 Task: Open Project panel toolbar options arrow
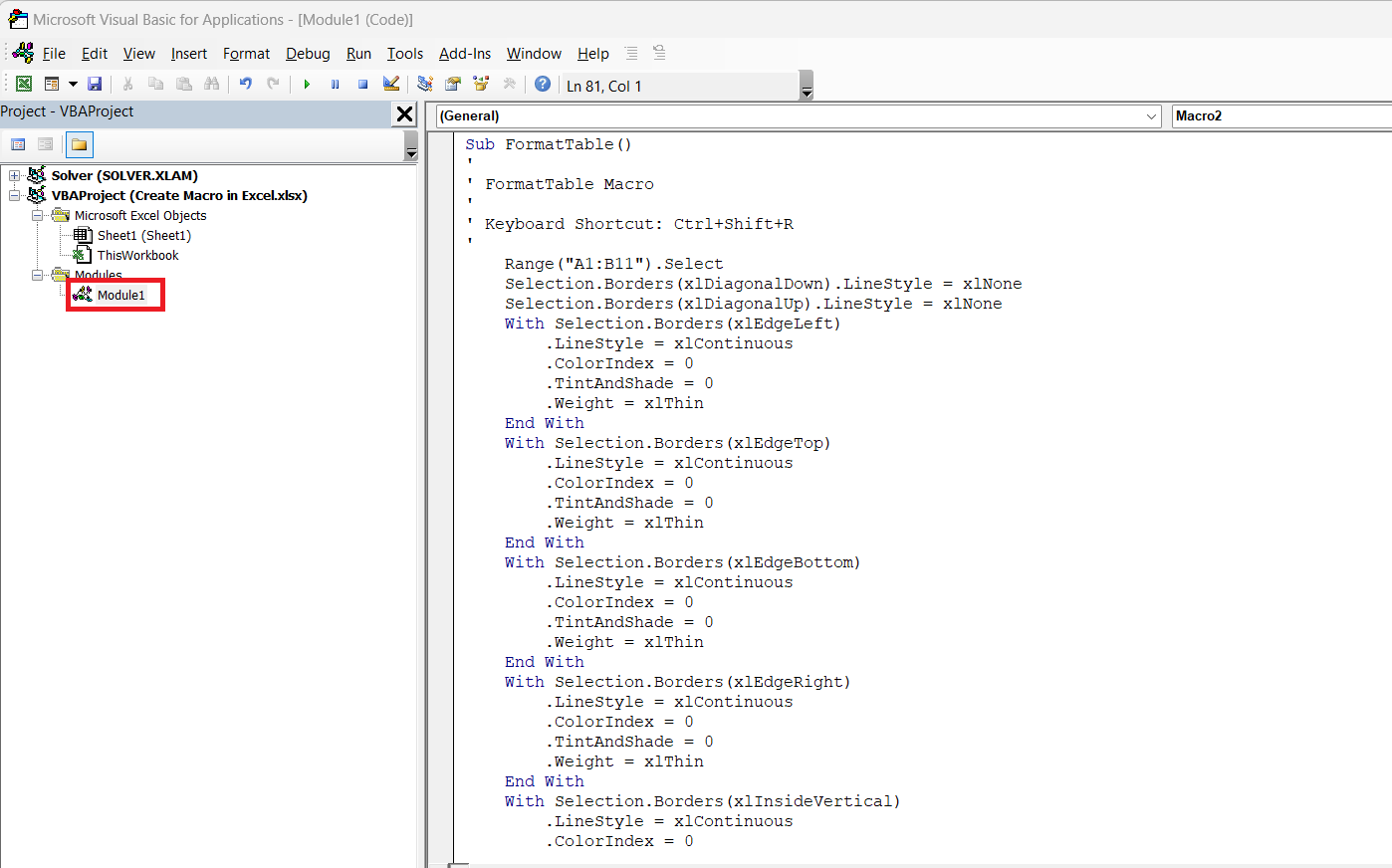pyautogui.click(x=410, y=147)
